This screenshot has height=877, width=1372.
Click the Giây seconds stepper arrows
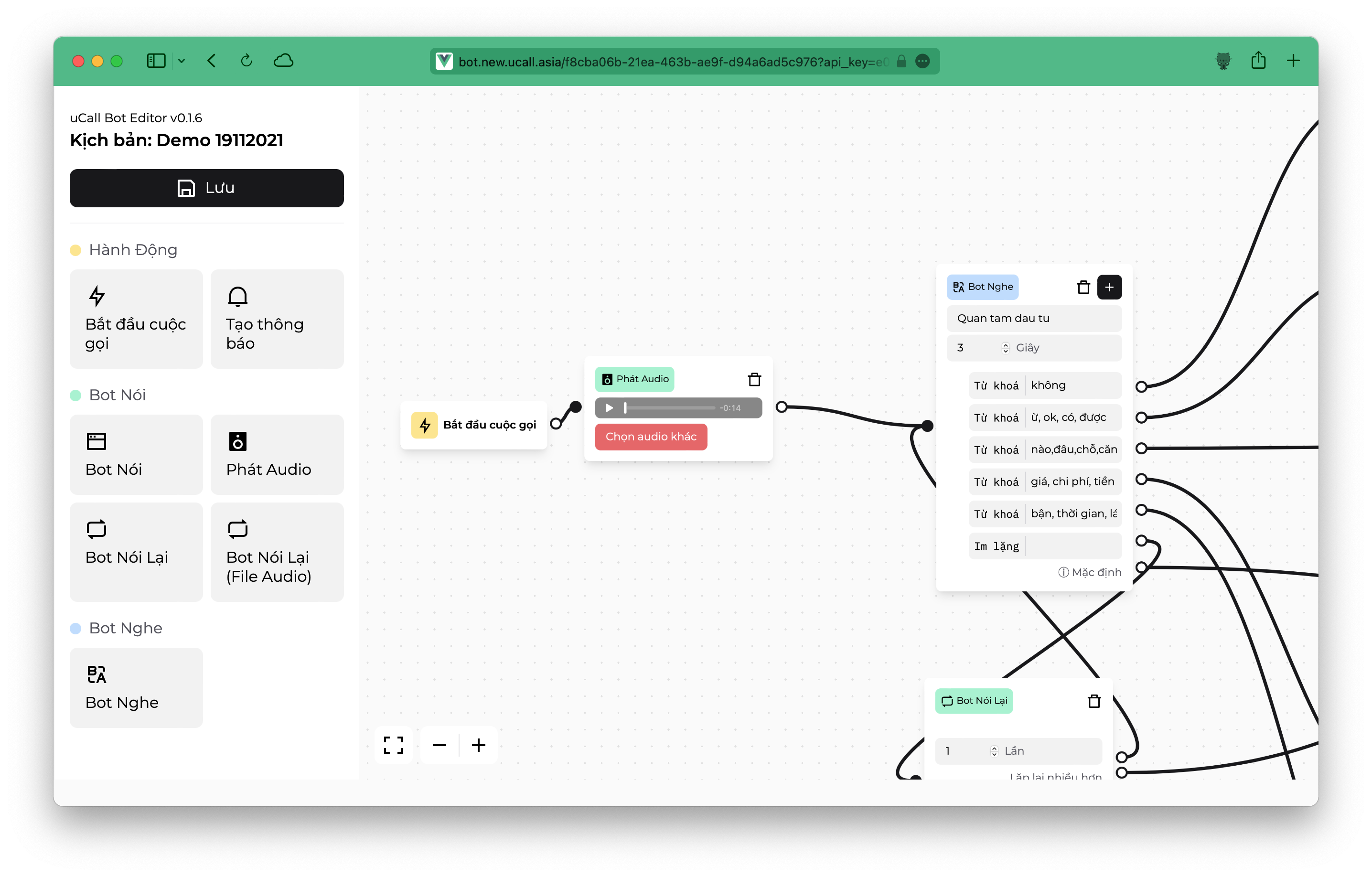click(x=1006, y=348)
